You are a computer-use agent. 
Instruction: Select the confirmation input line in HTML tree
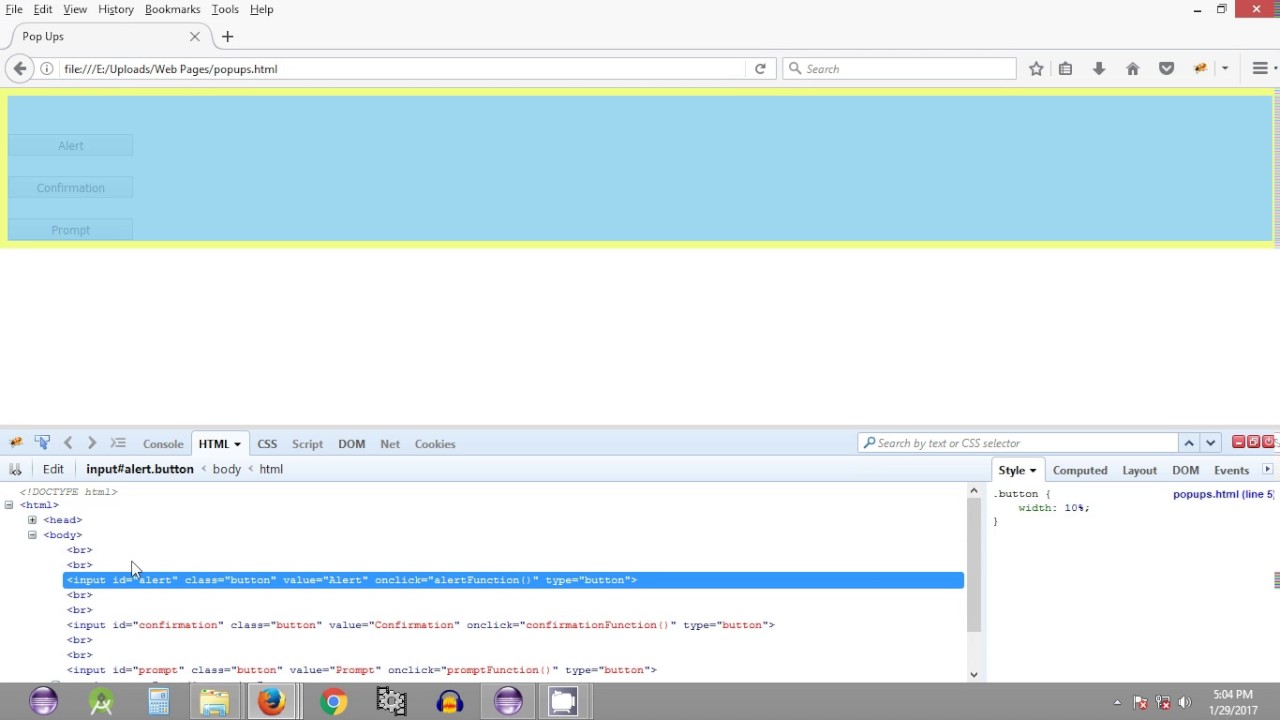pos(421,625)
